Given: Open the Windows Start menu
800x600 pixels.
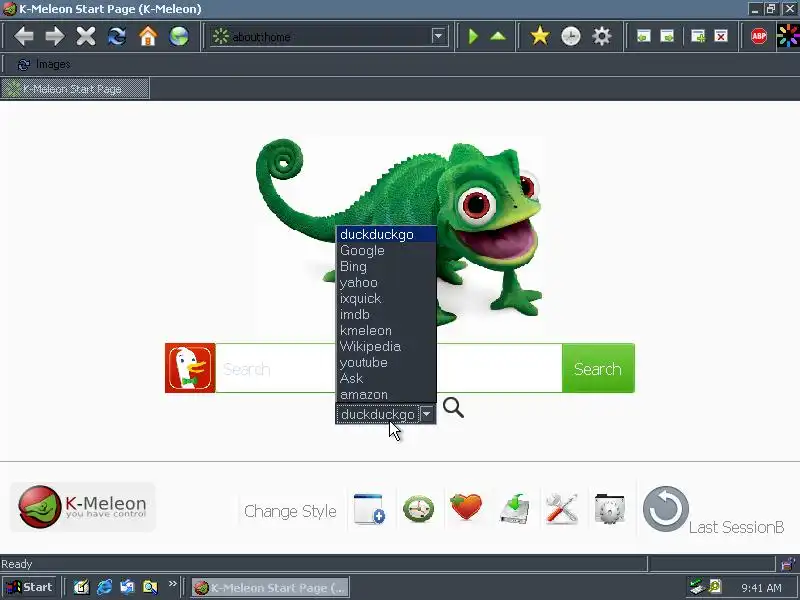Looking at the screenshot, I should tap(31, 587).
